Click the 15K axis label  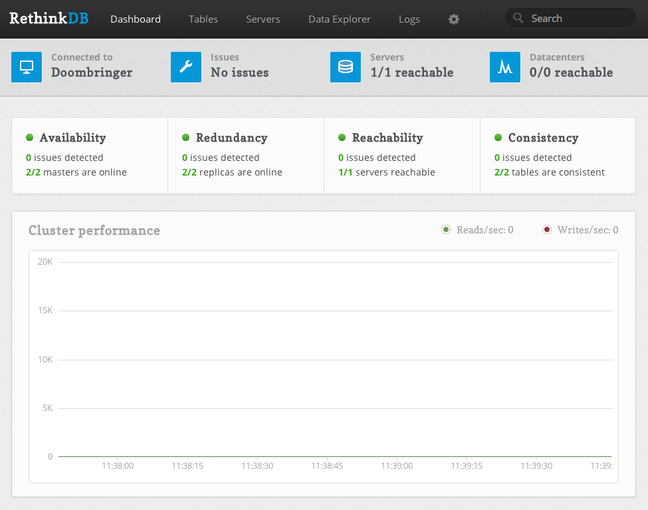click(x=45, y=310)
